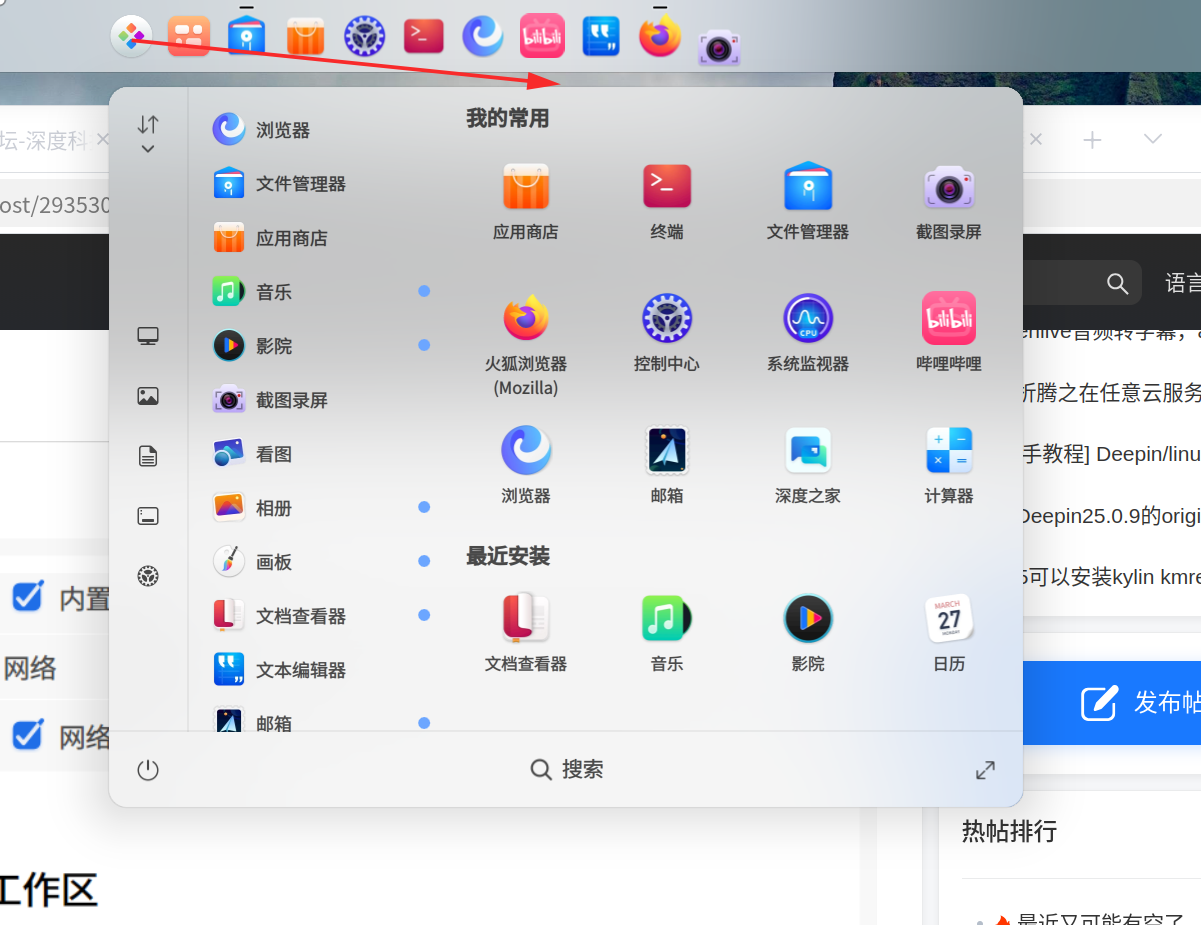Open a new browser tab with plus
This screenshot has height=925, width=1201.
pos(1092,140)
